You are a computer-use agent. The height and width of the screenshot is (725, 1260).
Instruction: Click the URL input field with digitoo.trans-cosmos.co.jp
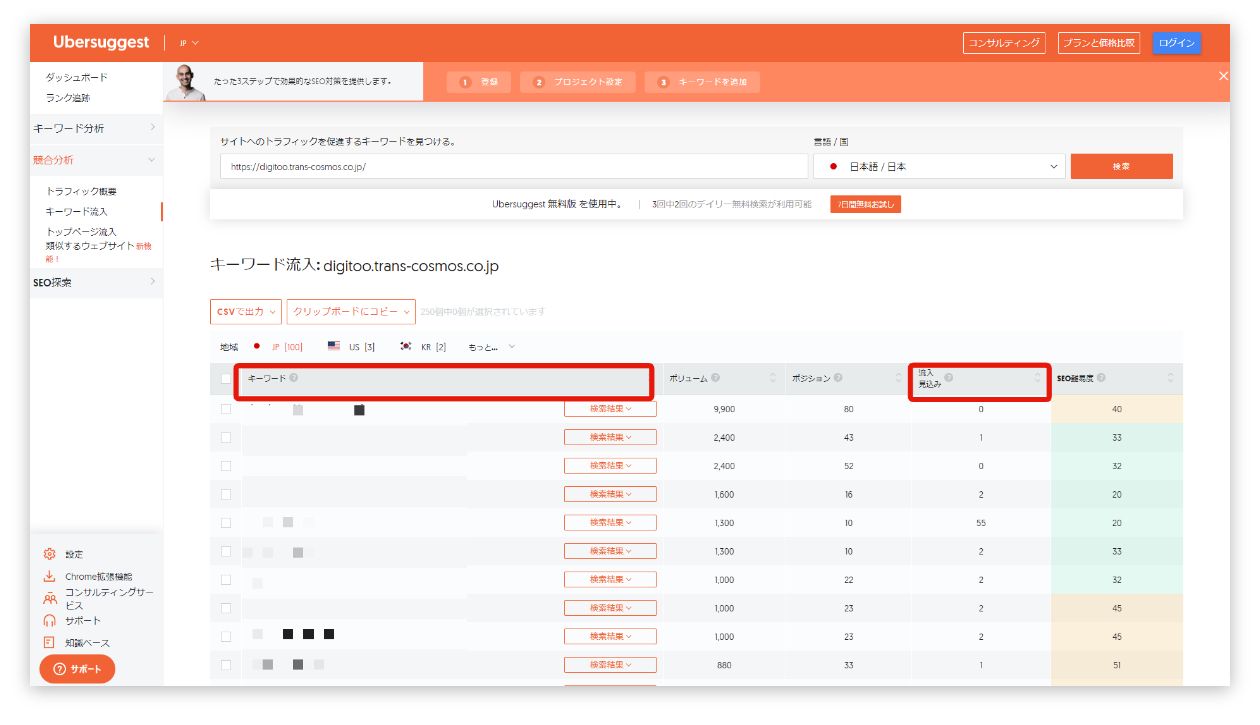point(514,167)
